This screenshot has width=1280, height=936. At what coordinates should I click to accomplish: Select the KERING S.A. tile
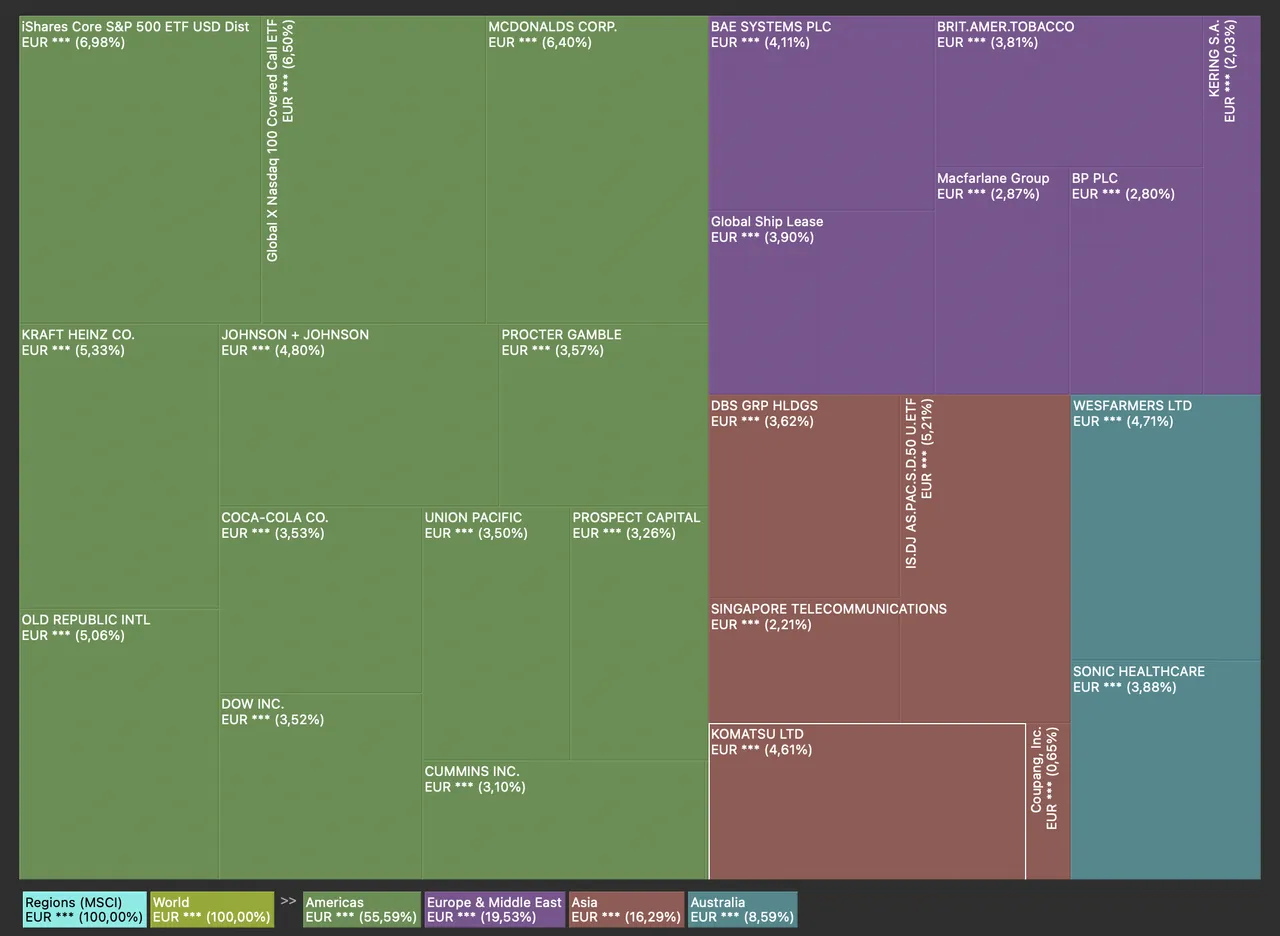[x=1232, y=205]
